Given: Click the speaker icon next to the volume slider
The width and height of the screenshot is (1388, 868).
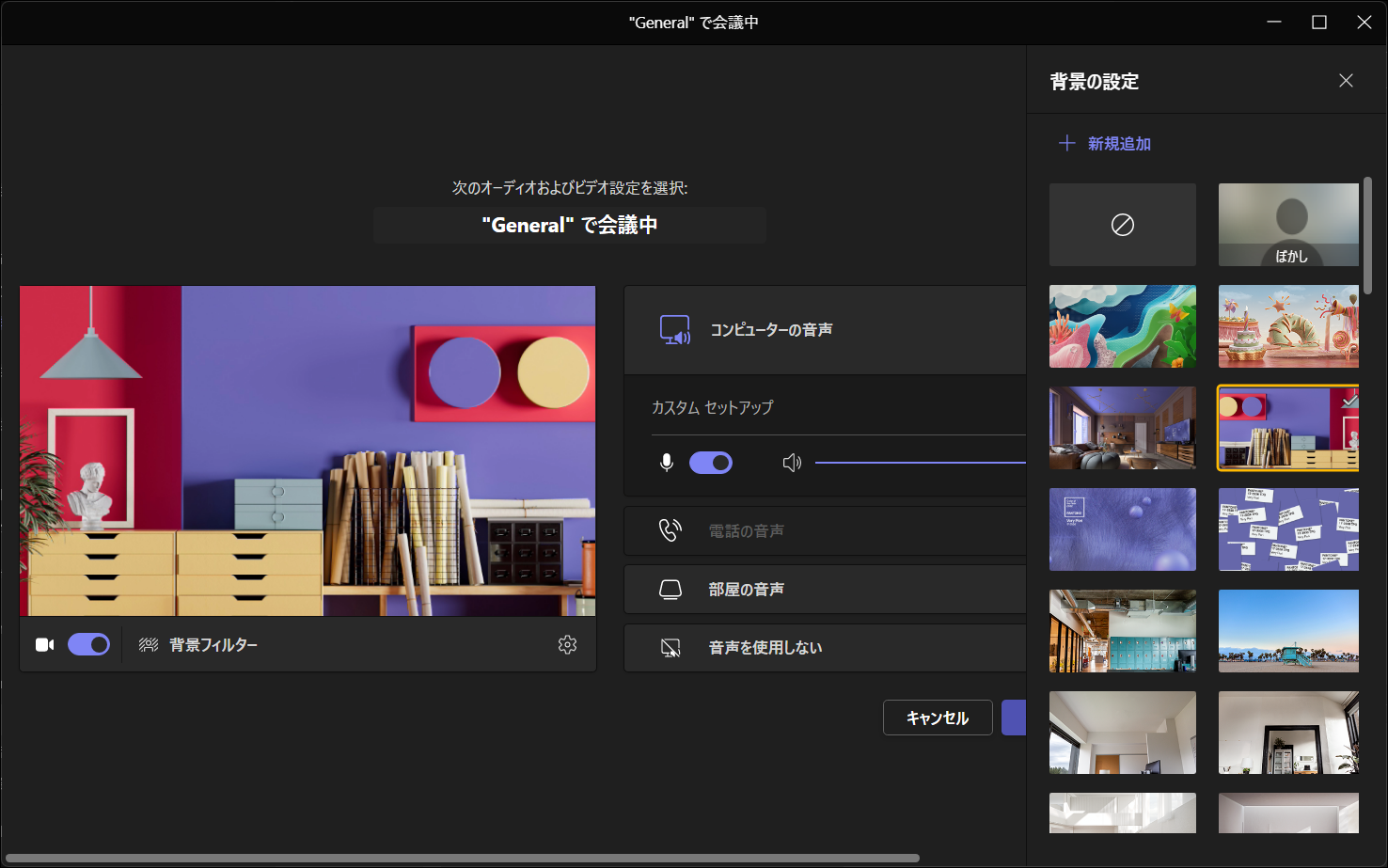Looking at the screenshot, I should [x=792, y=462].
